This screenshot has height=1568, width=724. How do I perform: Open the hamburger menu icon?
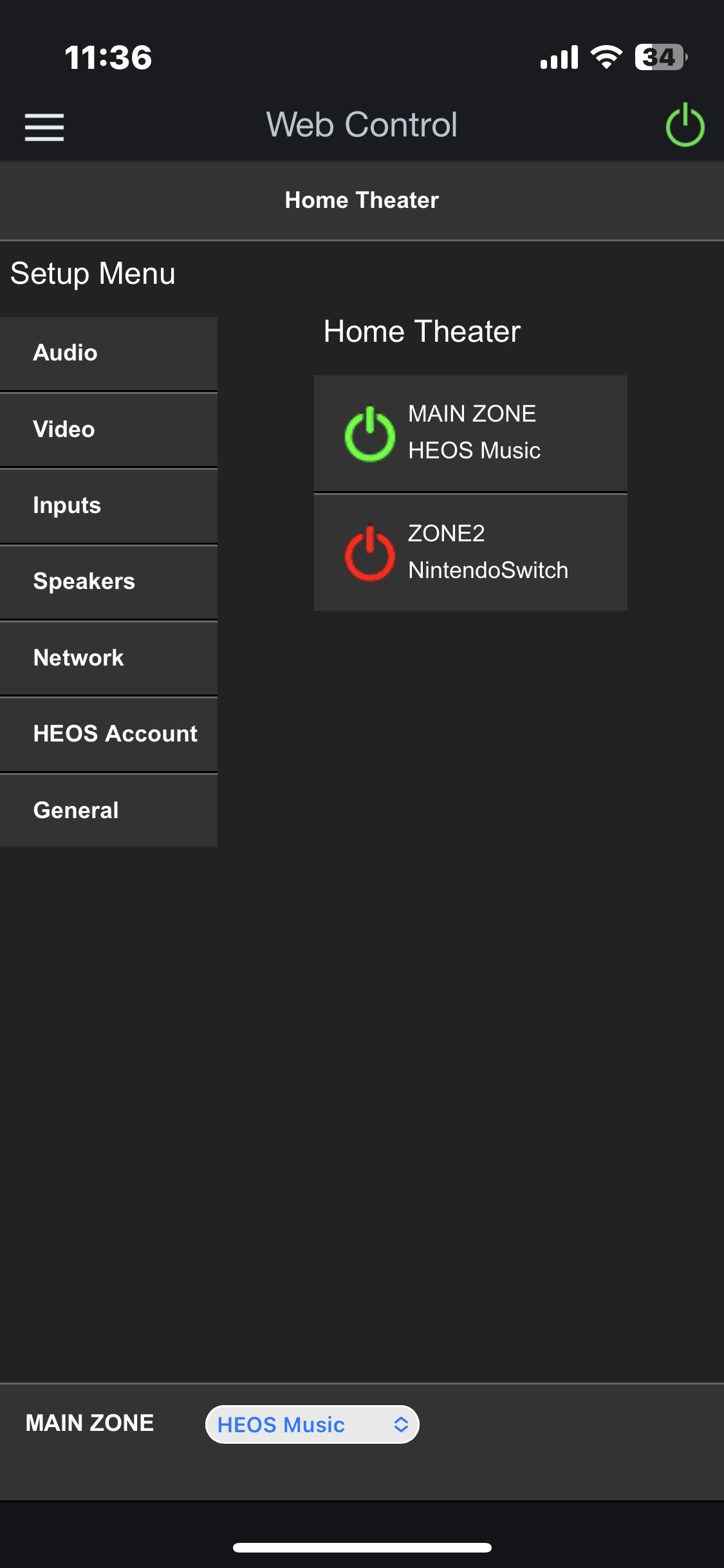44,127
